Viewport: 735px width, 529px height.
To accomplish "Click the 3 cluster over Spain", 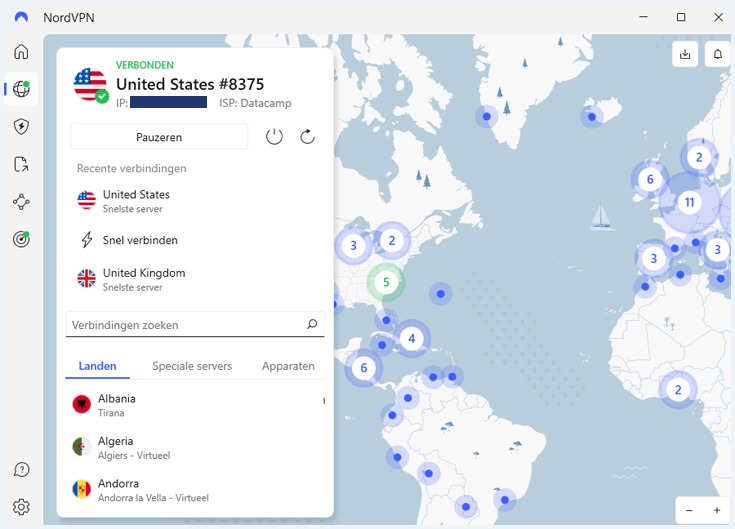I will click(x=653, y=258).
